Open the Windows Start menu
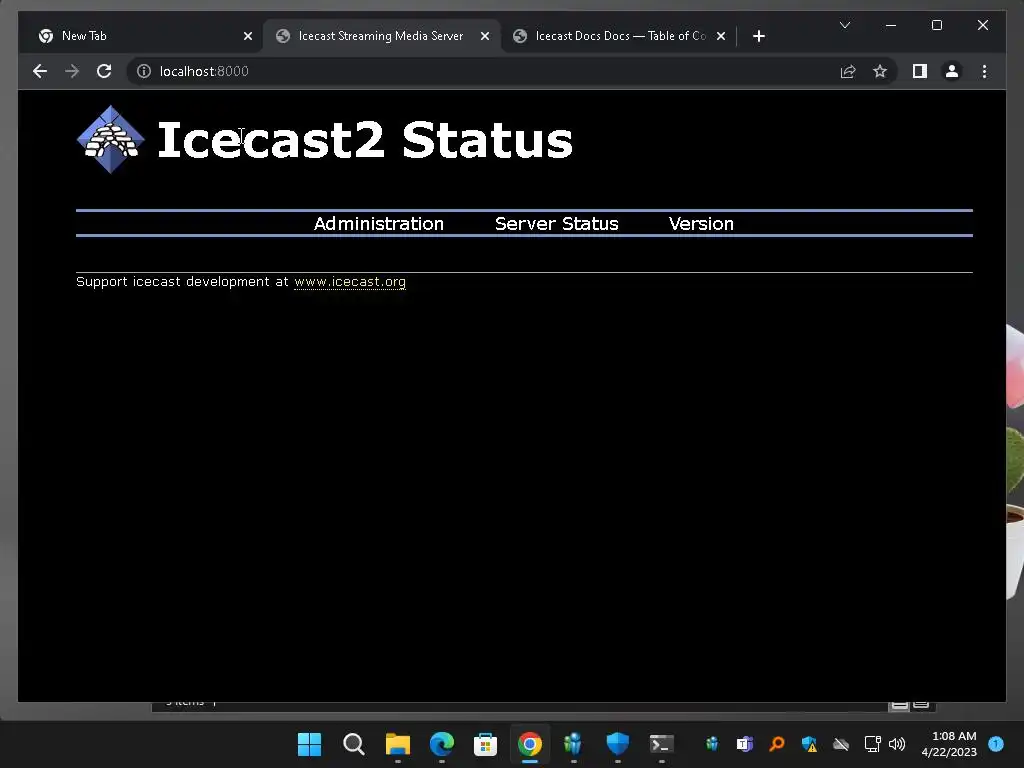This screenshot has height=768, width=1024. (x=310, y=744)
